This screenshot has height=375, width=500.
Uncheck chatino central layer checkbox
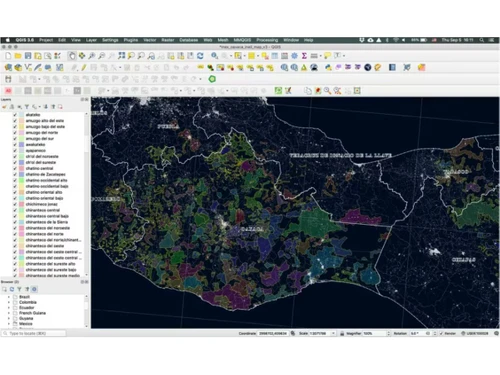click(x=15, y=168)
